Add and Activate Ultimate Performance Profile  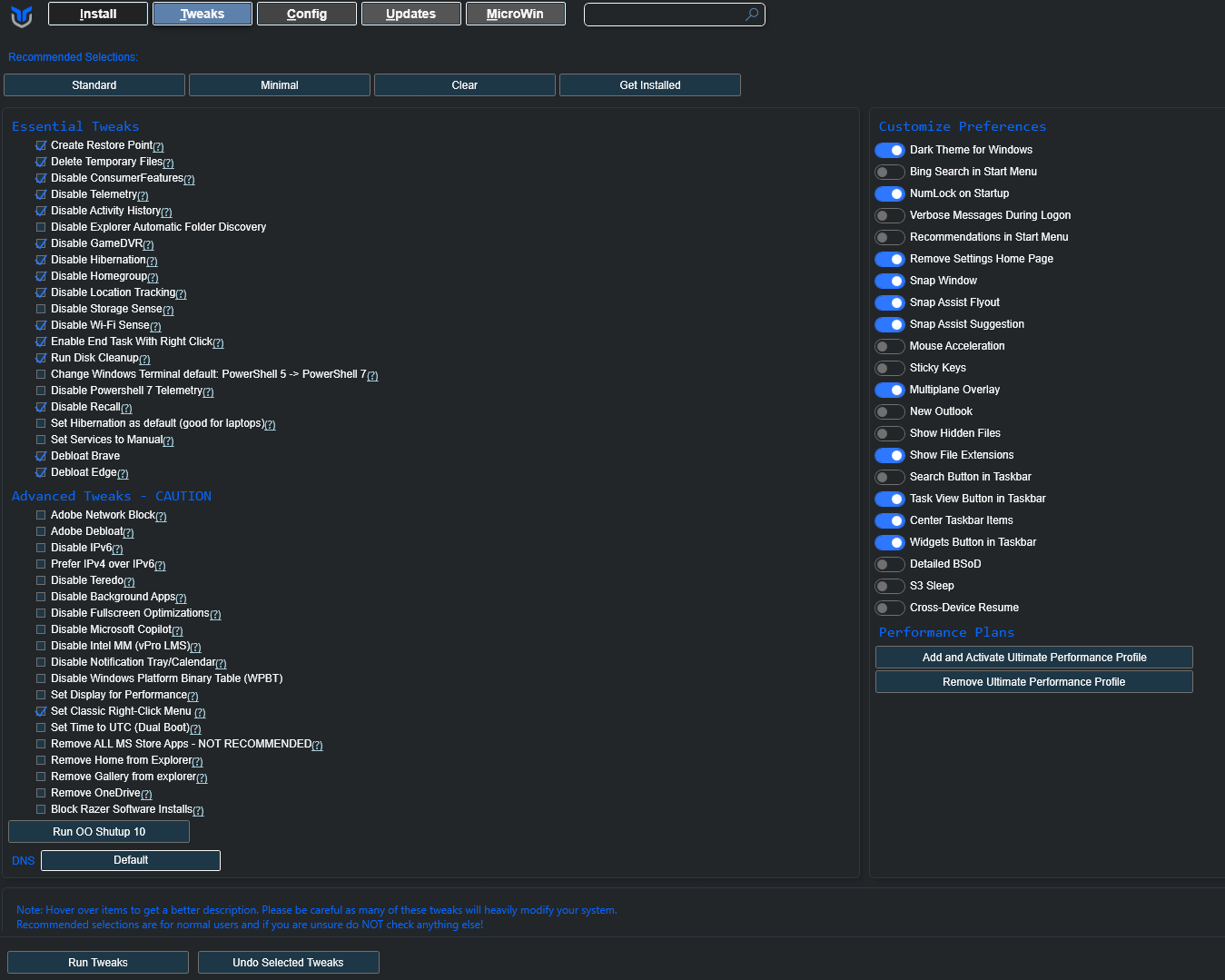pos(1034,658)
